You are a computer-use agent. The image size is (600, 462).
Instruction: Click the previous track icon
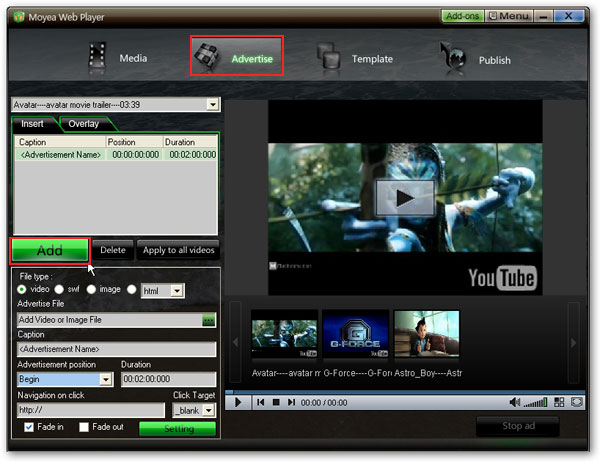261,402
